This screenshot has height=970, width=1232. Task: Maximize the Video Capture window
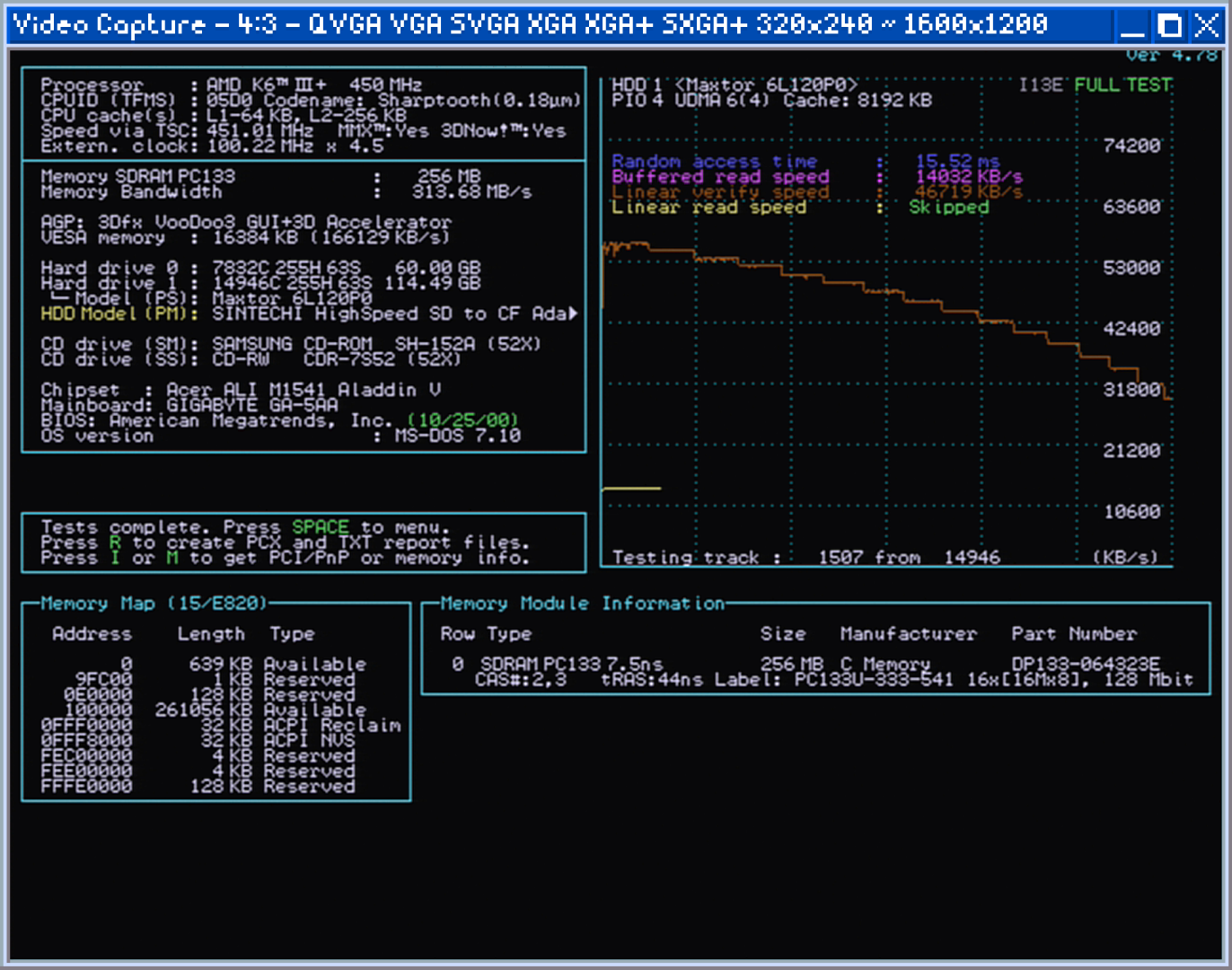pos(1169,25)
